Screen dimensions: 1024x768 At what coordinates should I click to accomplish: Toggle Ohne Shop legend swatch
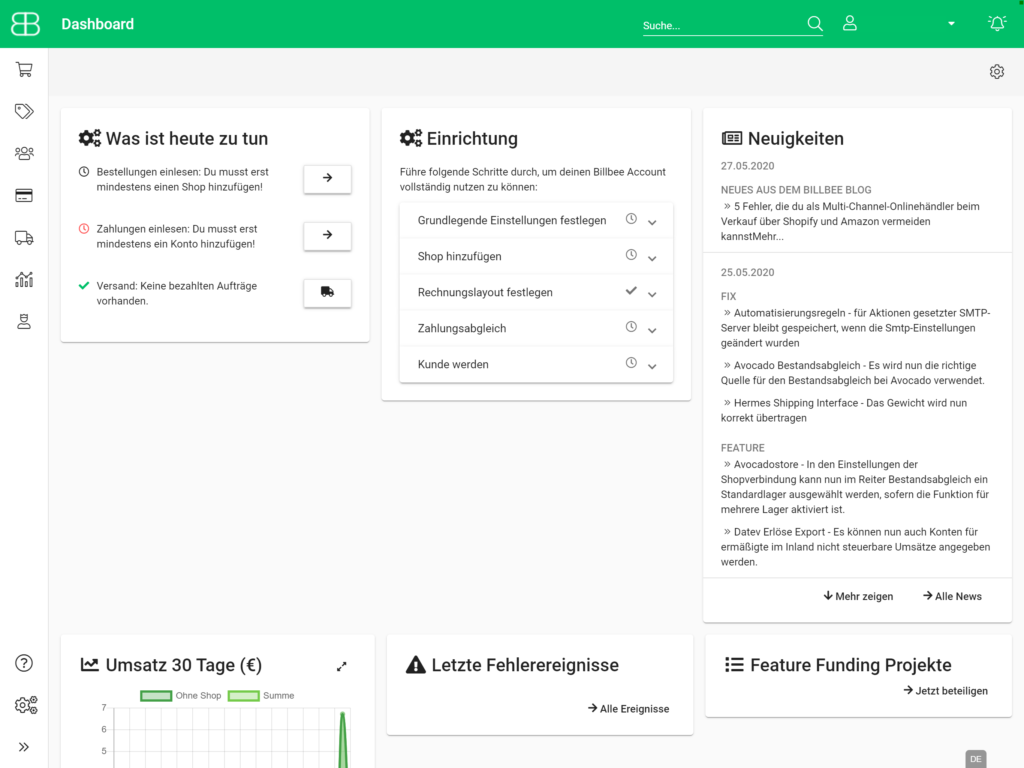pos(156,696)
